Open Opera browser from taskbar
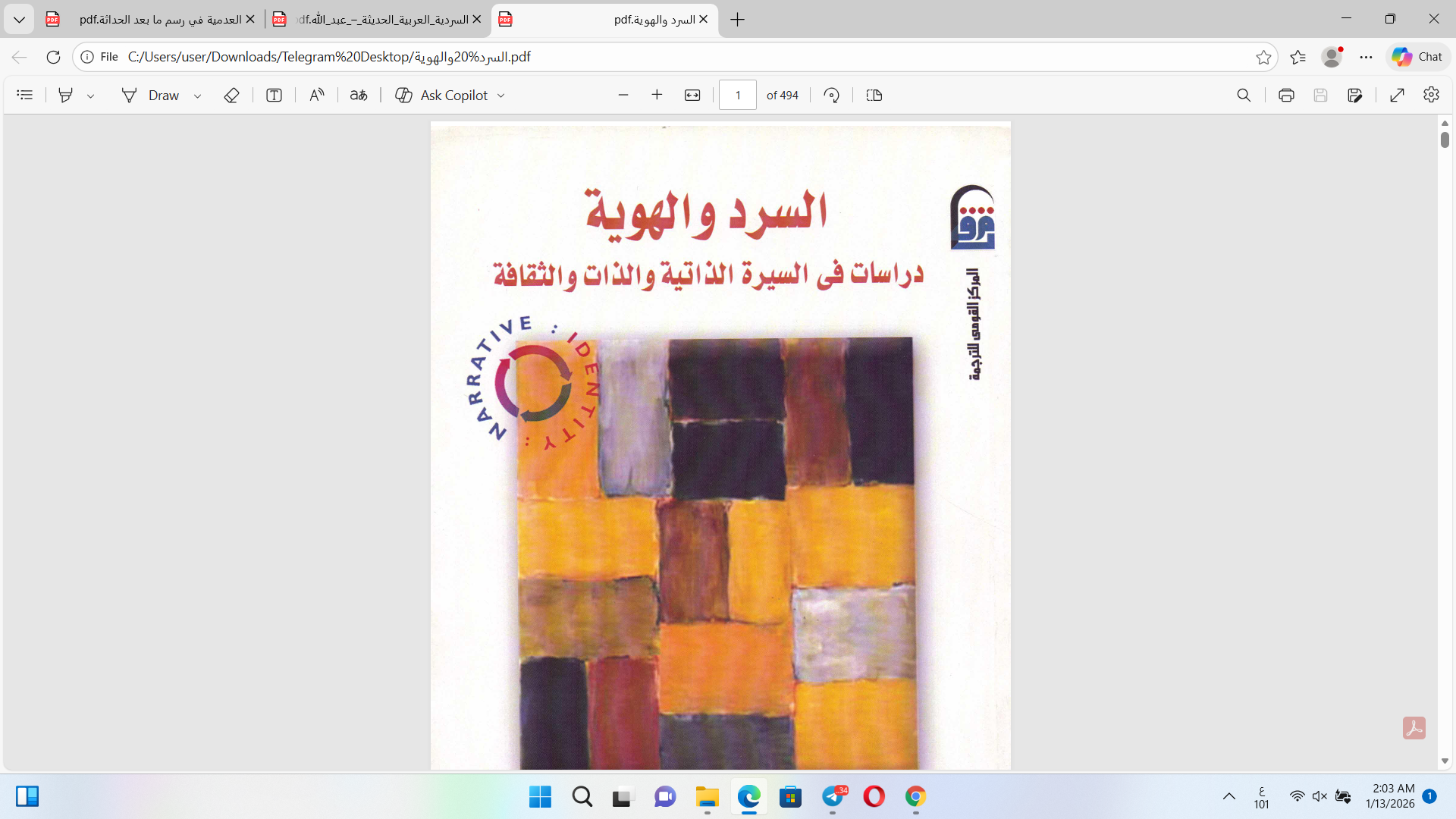 pos(874,796)
